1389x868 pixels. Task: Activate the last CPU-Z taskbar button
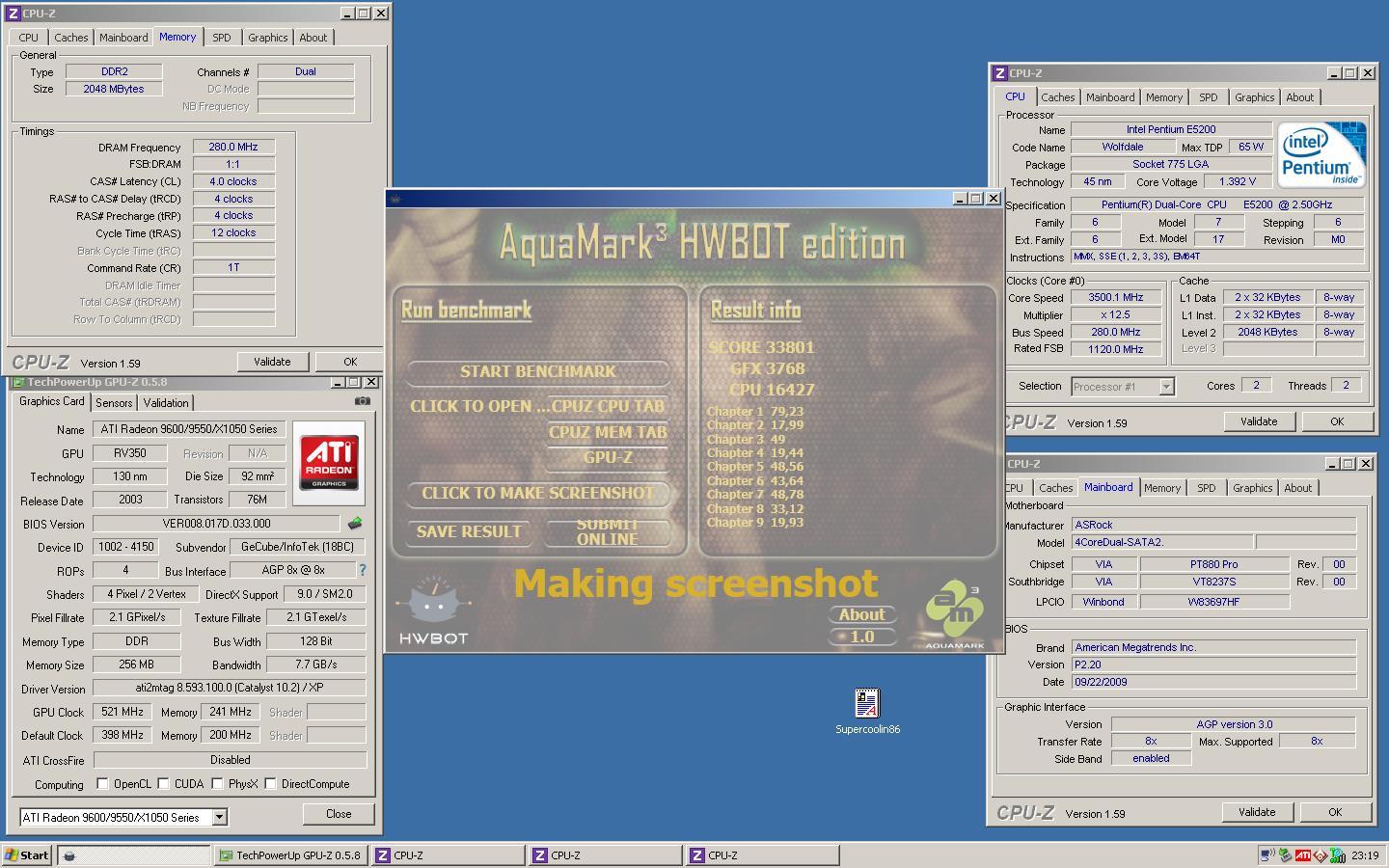click(x=762, y=854)
